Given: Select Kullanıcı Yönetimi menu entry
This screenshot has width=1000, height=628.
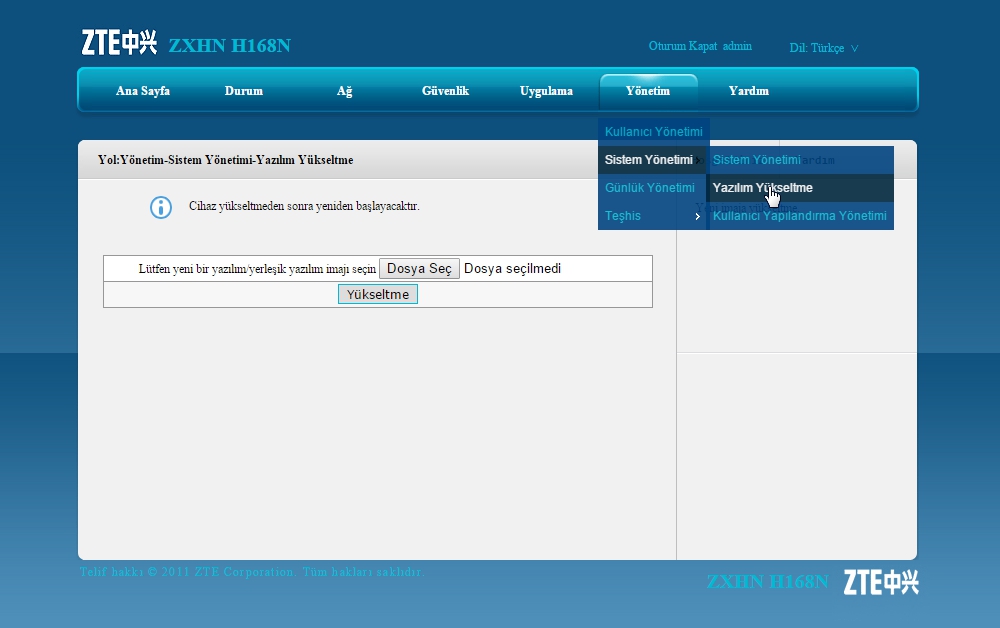Looking at the screenshot, I should [654, 131].
